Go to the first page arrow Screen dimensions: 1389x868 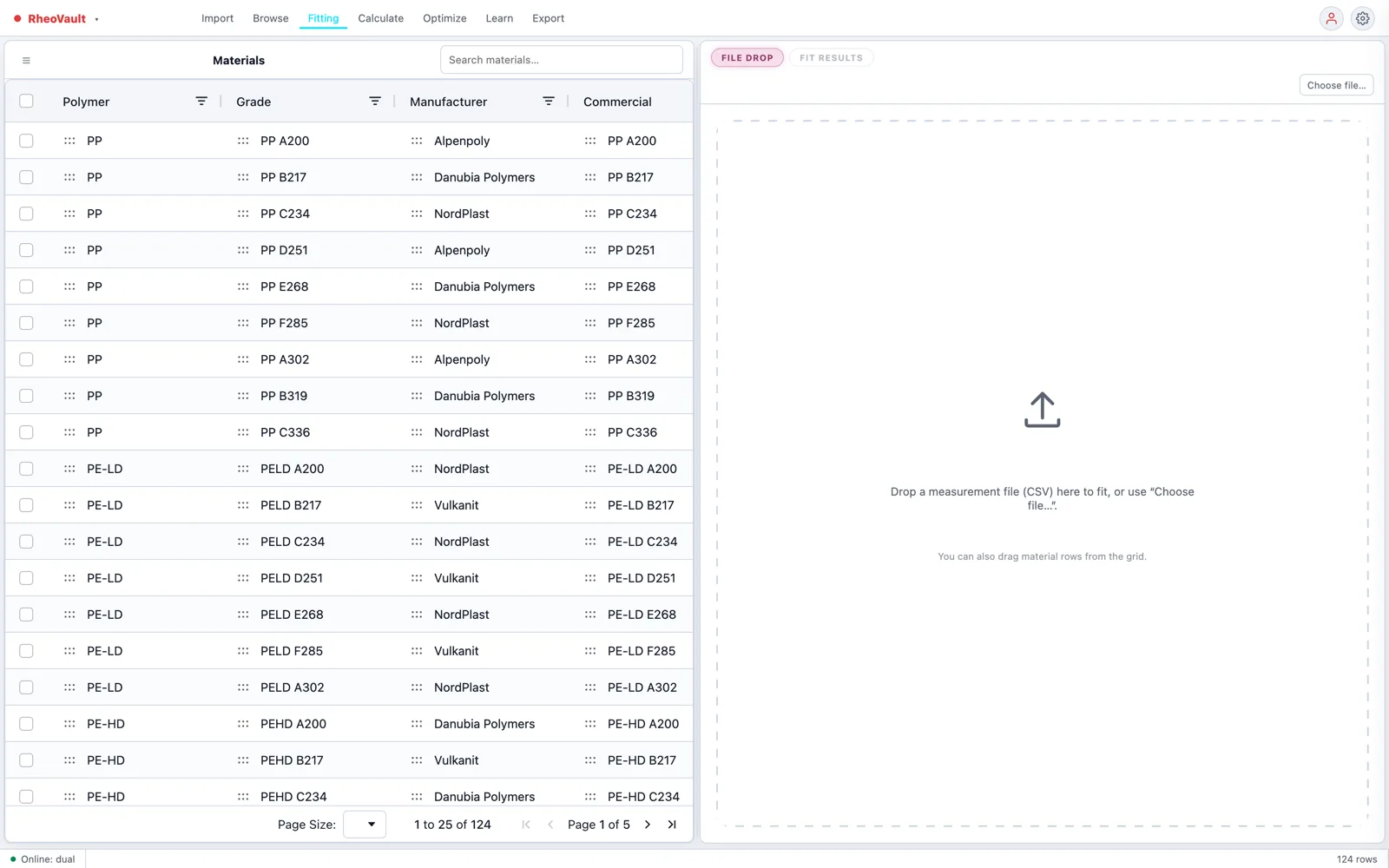pyautogui.click(x=526, y=825)
